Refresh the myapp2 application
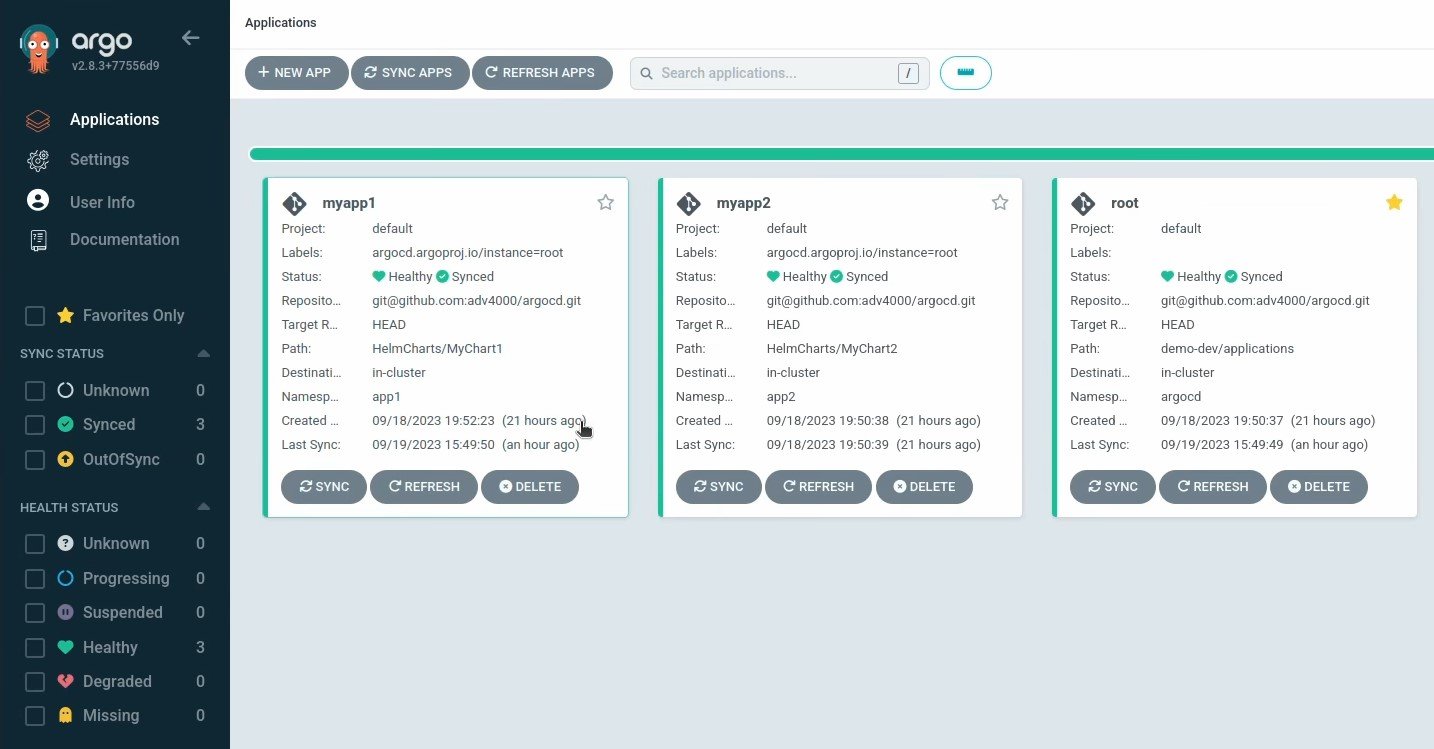1434x749 pixels. [x=818, y=487]
